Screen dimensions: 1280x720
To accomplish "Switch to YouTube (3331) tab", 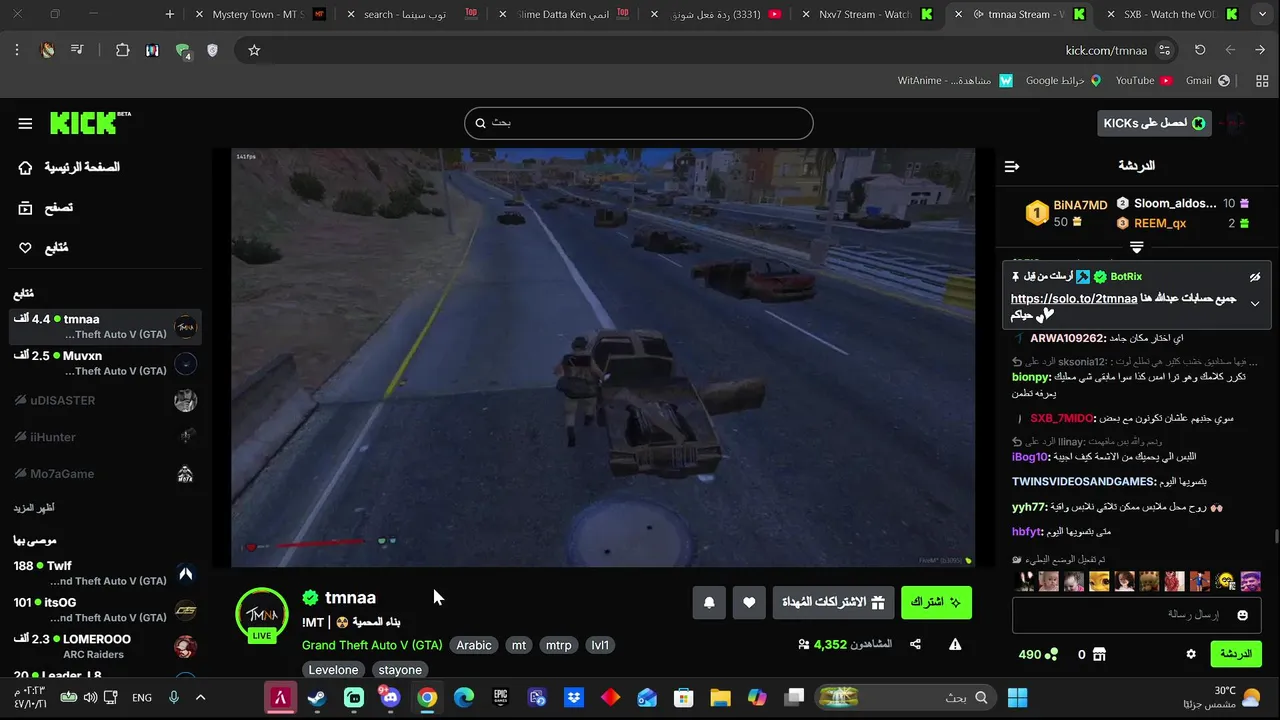I will point(716,14).
